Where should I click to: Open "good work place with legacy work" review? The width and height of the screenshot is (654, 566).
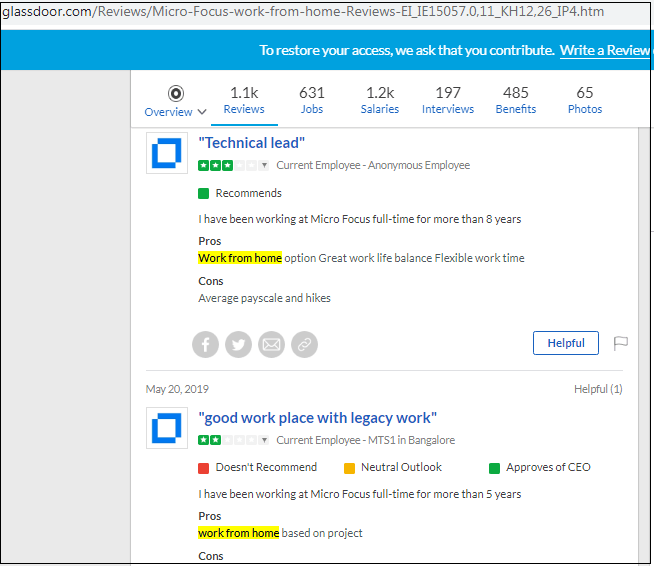point(317,418)
